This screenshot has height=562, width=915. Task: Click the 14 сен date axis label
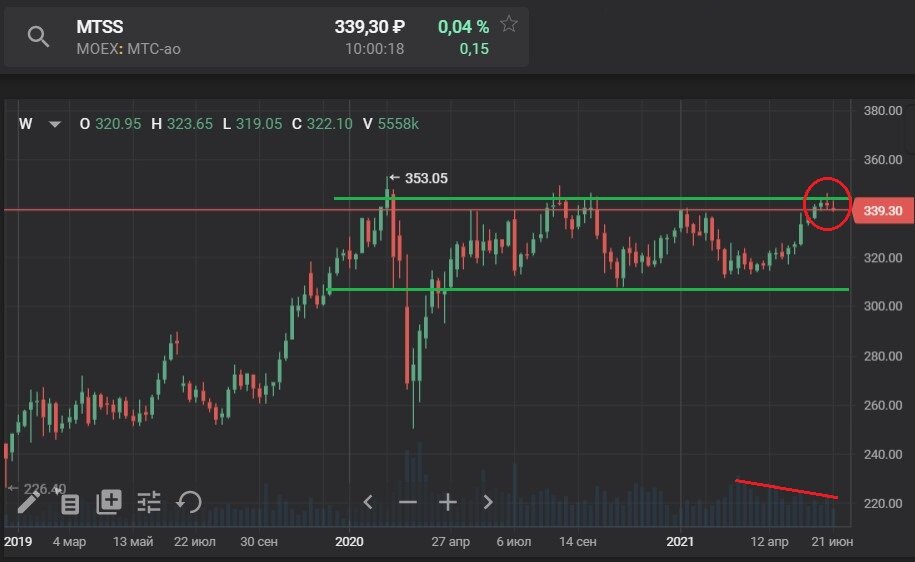pos(578,542)
